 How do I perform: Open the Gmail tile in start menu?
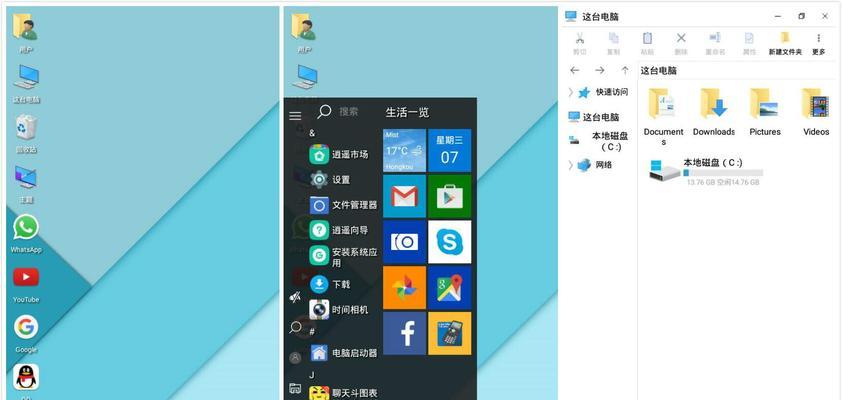coord(404,196)
